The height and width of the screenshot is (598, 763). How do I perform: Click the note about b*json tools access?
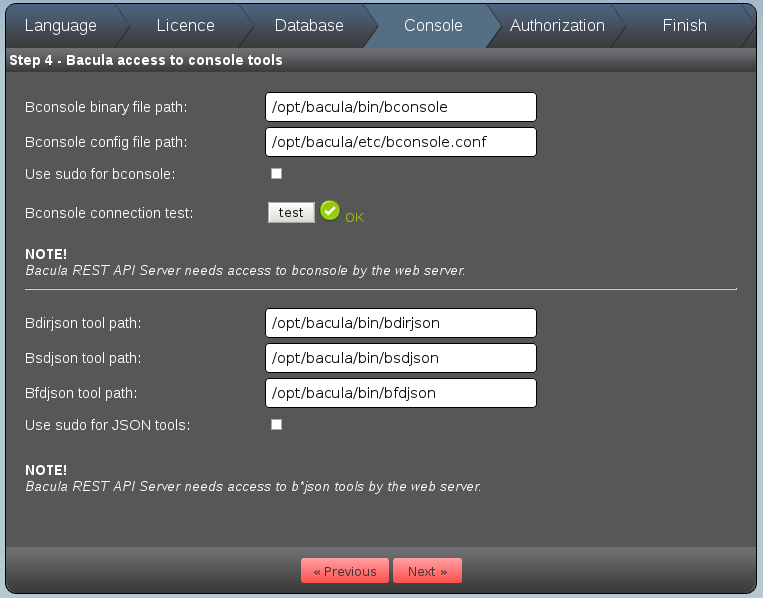(253, 487)
